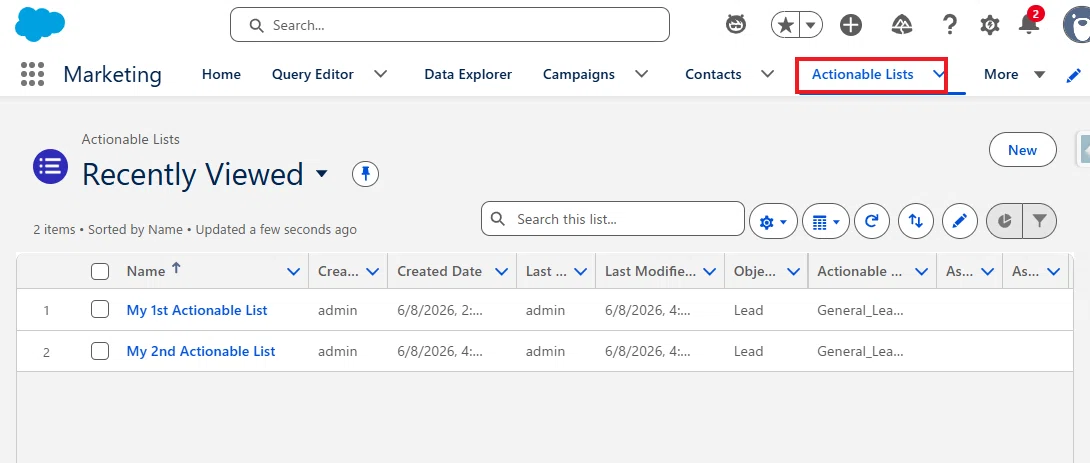Open the favorites list dropdown arrow
Viewport: 1090px width, 463px height.
click(x=811, y=26)
